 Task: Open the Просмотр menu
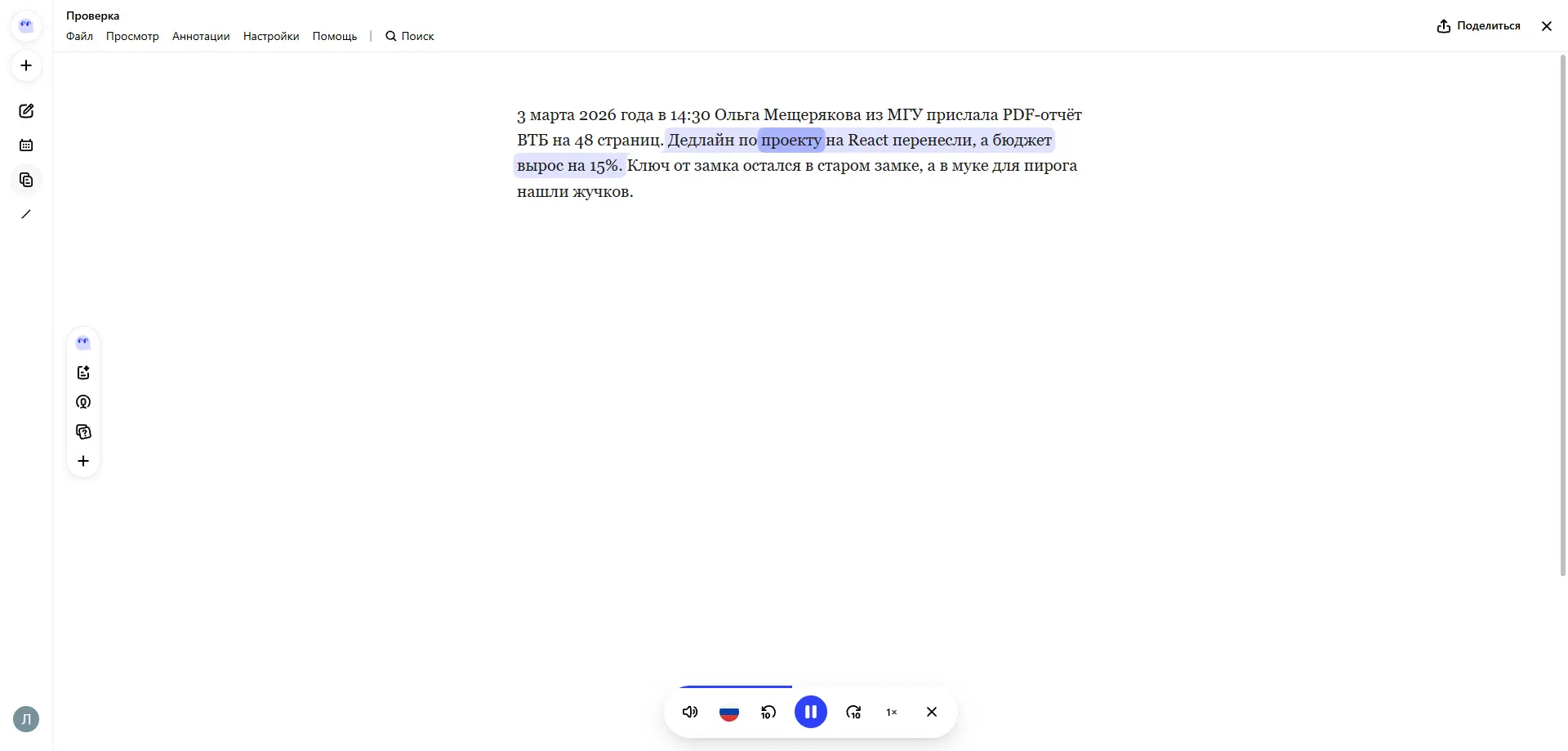click(132, 36)
